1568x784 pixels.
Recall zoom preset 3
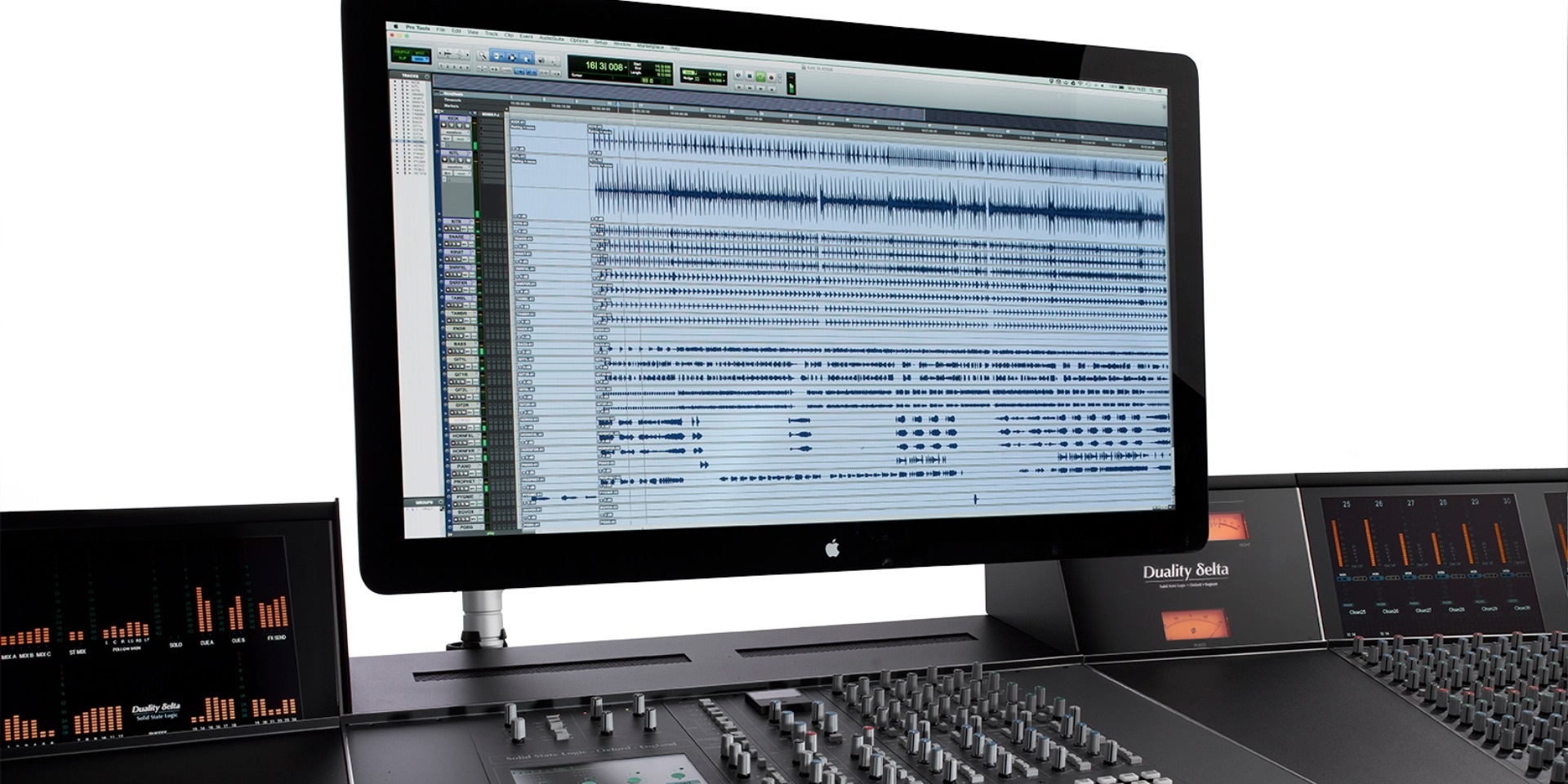(454, 67)
